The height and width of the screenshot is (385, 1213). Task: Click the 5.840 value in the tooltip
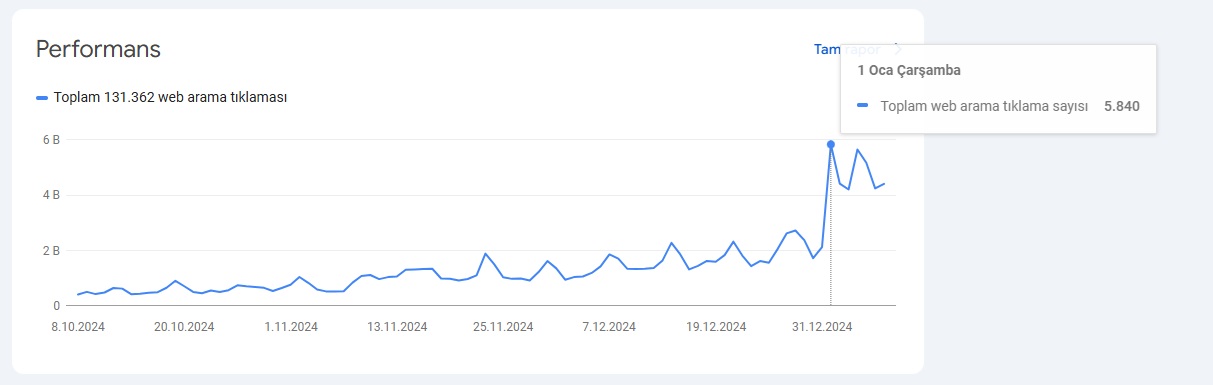coord(1122,106)
